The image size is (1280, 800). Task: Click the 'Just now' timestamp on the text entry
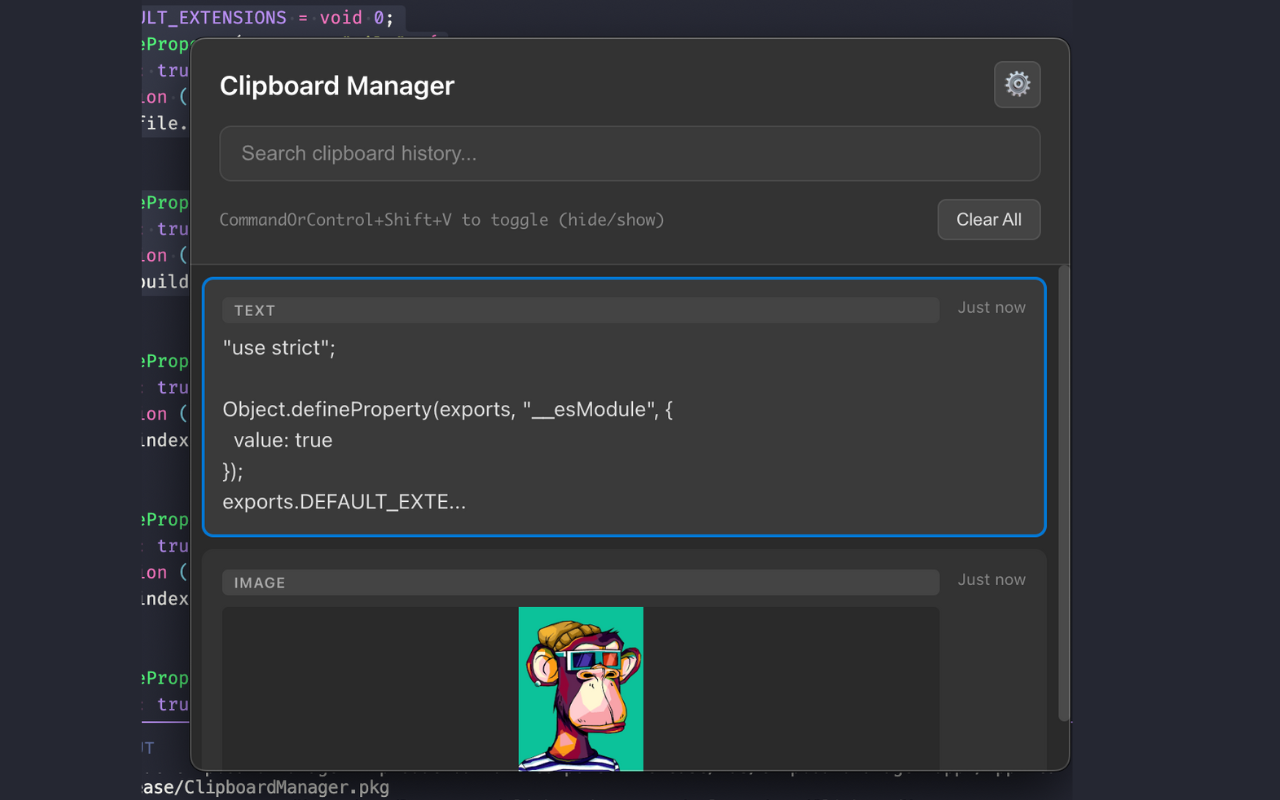pyautogui.click(x=991, y=307)
